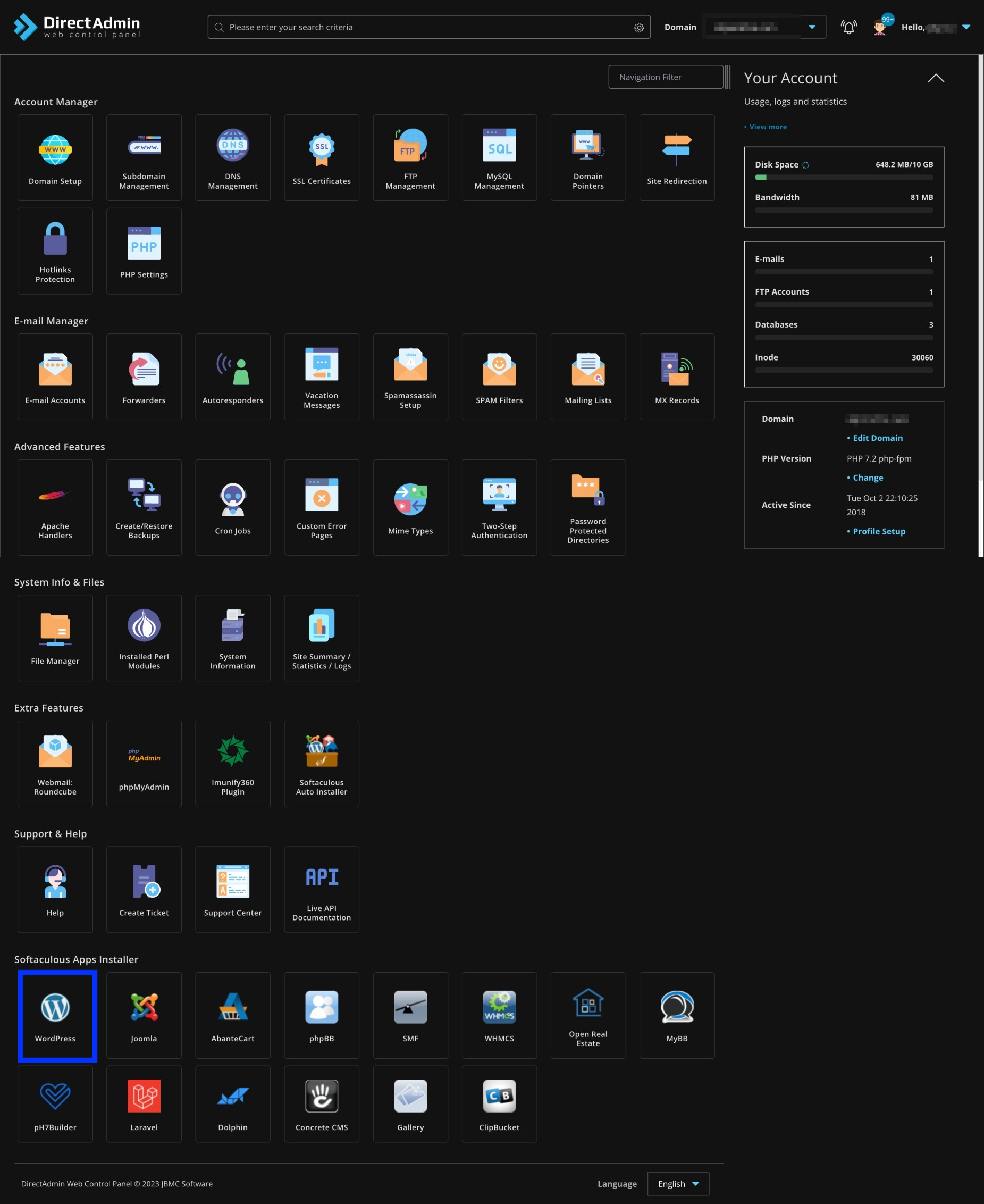Open the Language dropdown set to English
The height and width of the screenshot is (1204, 984).
[678, 1184]
